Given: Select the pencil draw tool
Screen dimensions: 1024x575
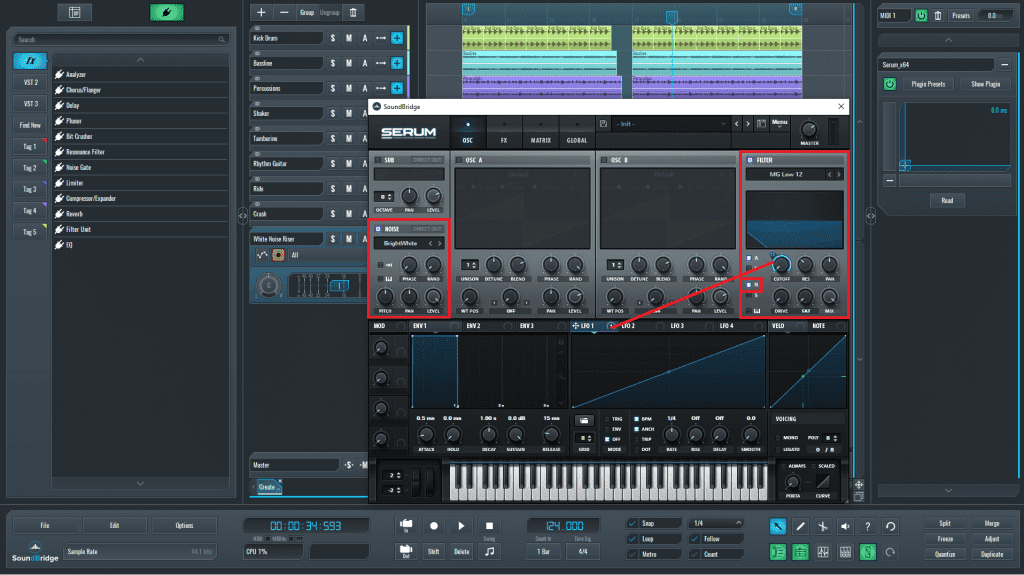Looking at the screenshot, I should coord(800,525).
